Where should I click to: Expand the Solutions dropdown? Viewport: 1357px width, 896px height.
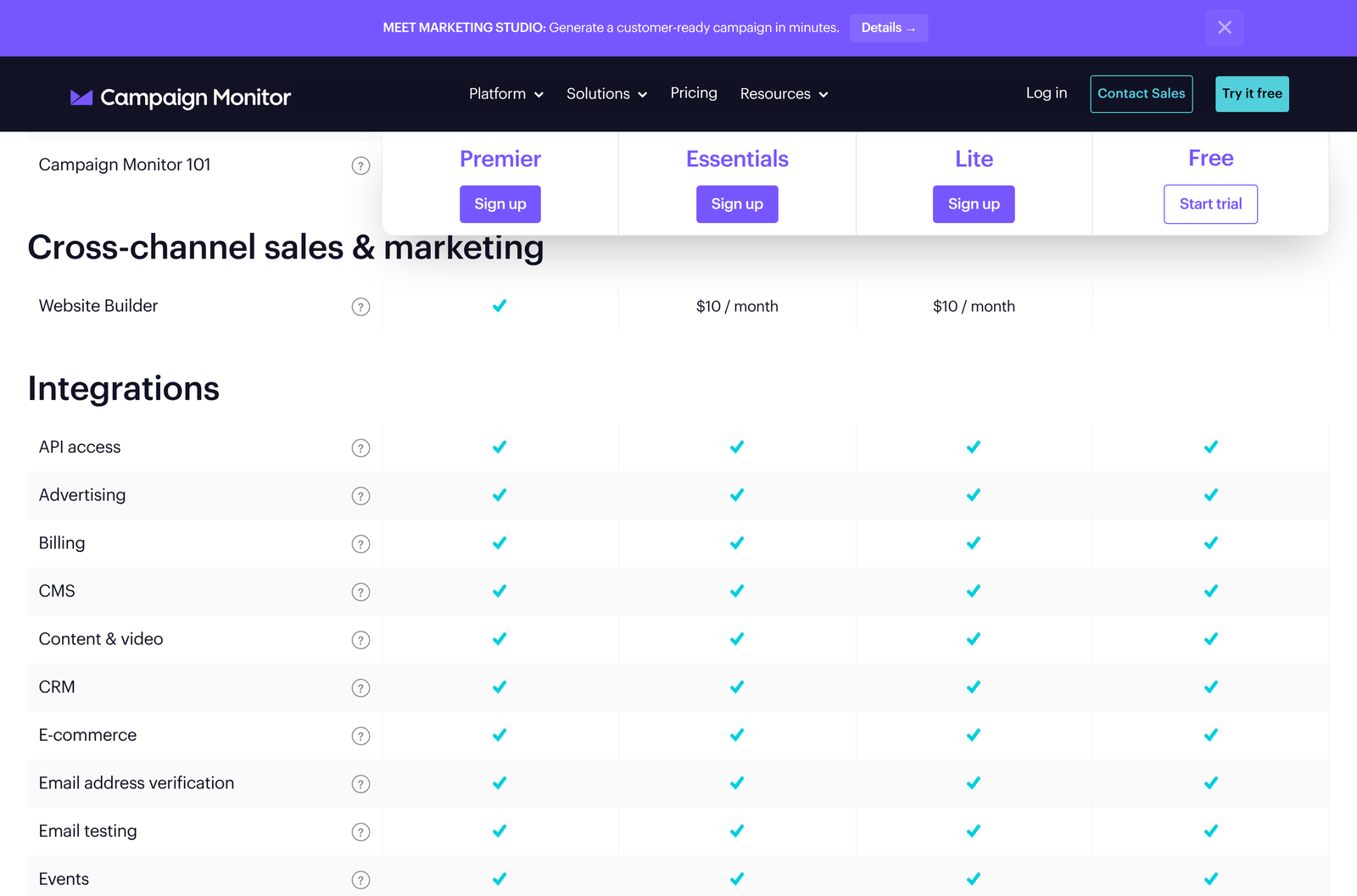(x=606, y=94)
